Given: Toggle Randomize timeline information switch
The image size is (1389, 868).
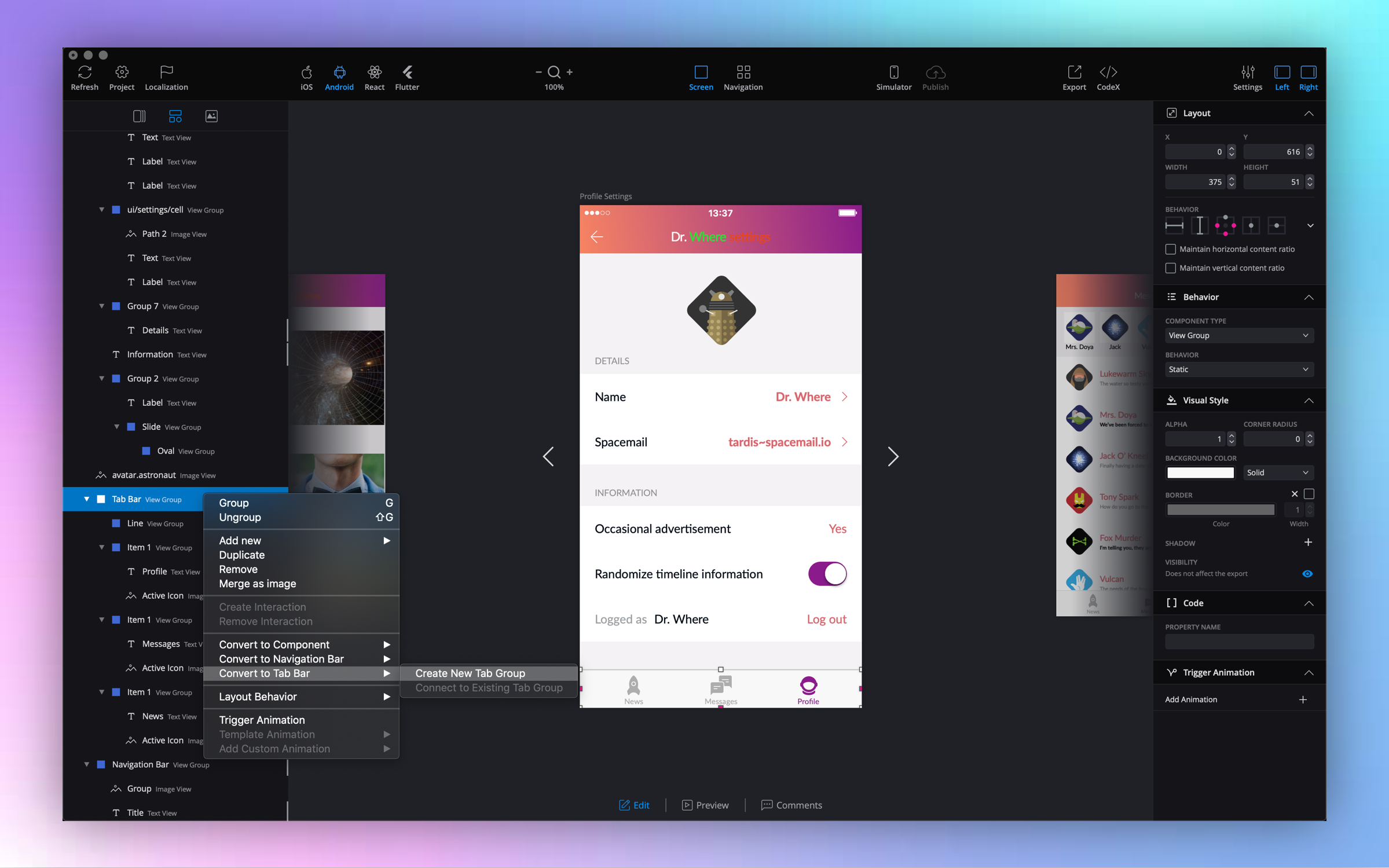Looking at the screenshot, I should tap(827, 573).
